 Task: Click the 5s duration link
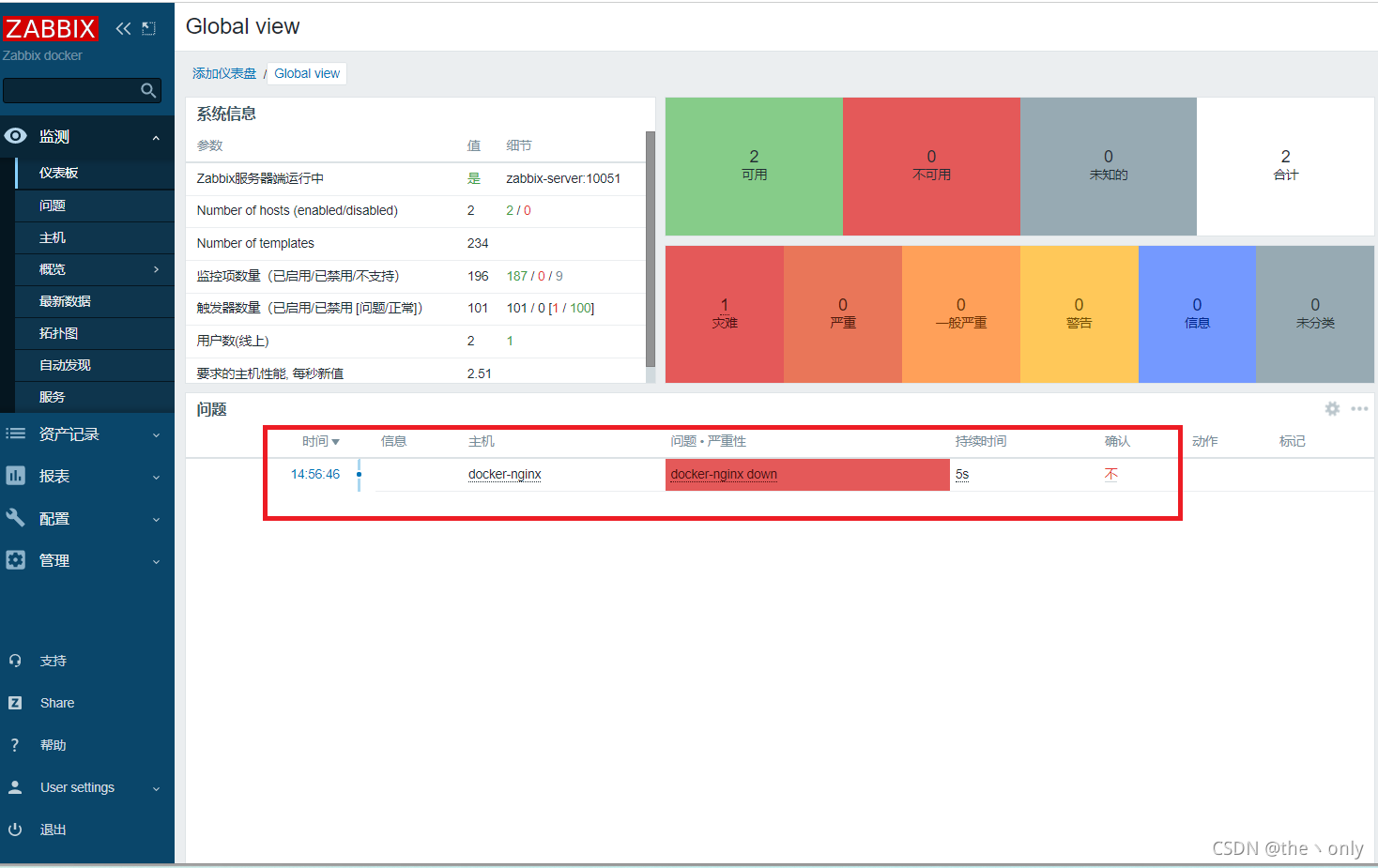coord(962,474)
